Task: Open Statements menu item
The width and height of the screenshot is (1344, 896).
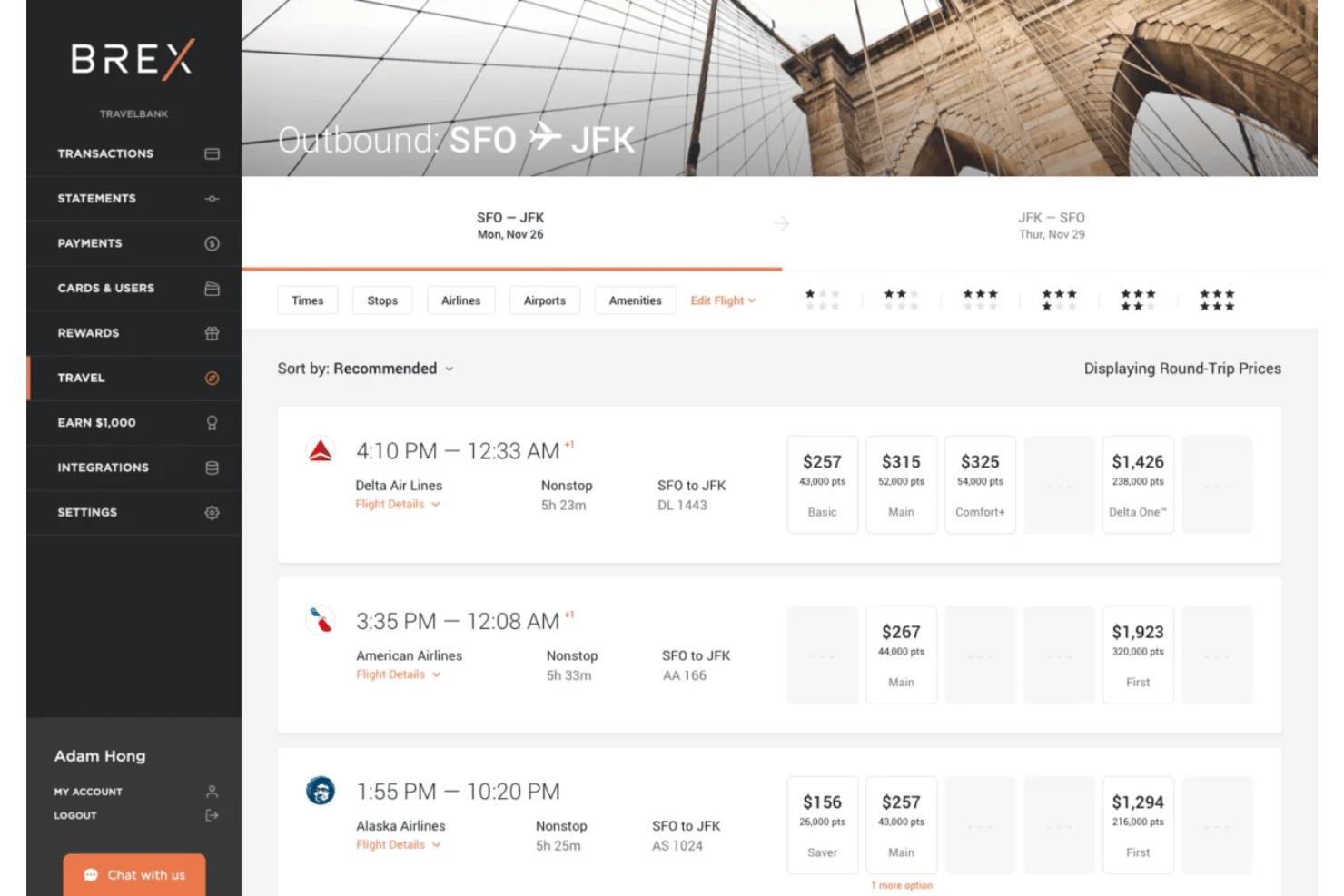Action: point(134,199)
